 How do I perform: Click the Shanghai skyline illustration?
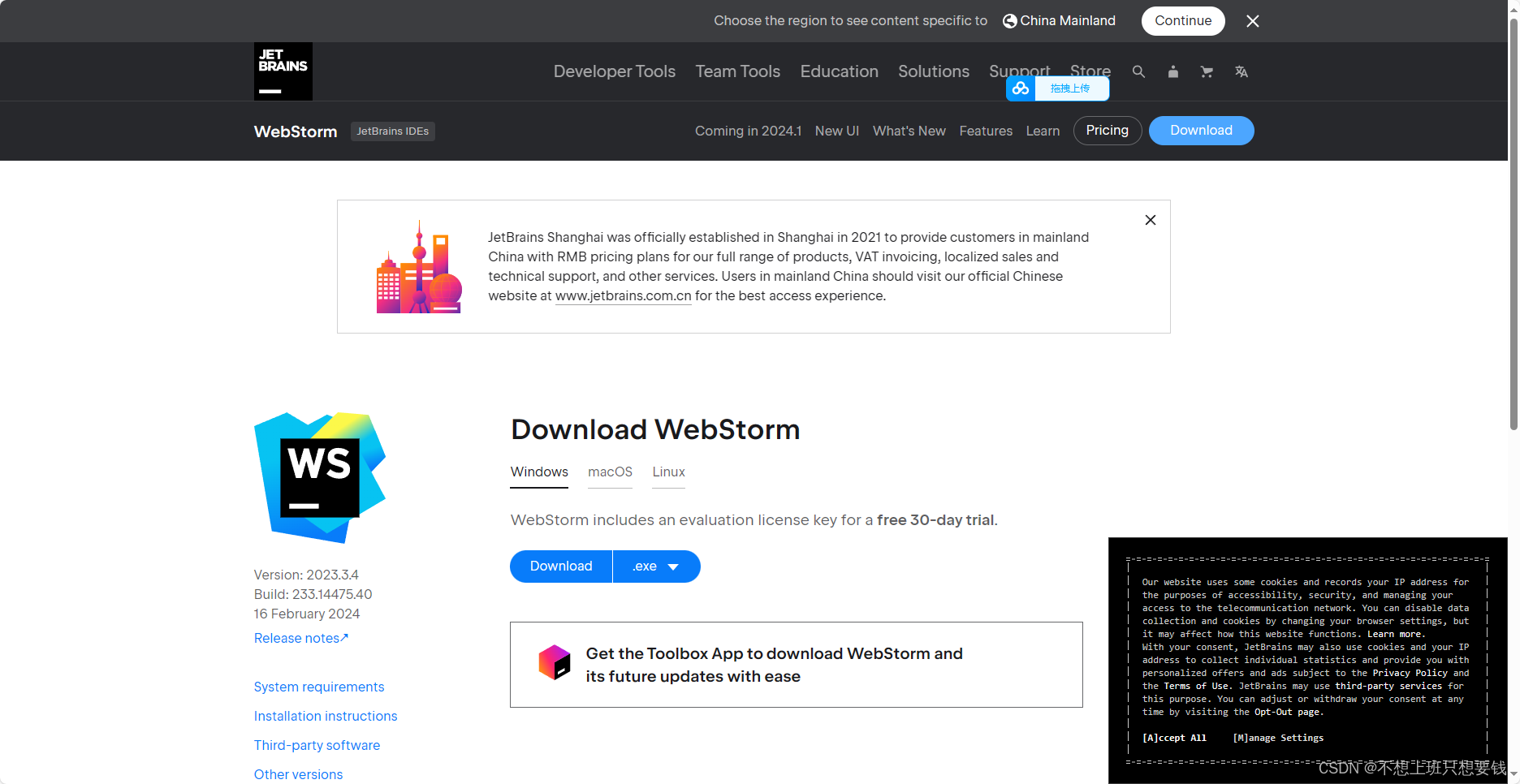[x=419, y=267]
